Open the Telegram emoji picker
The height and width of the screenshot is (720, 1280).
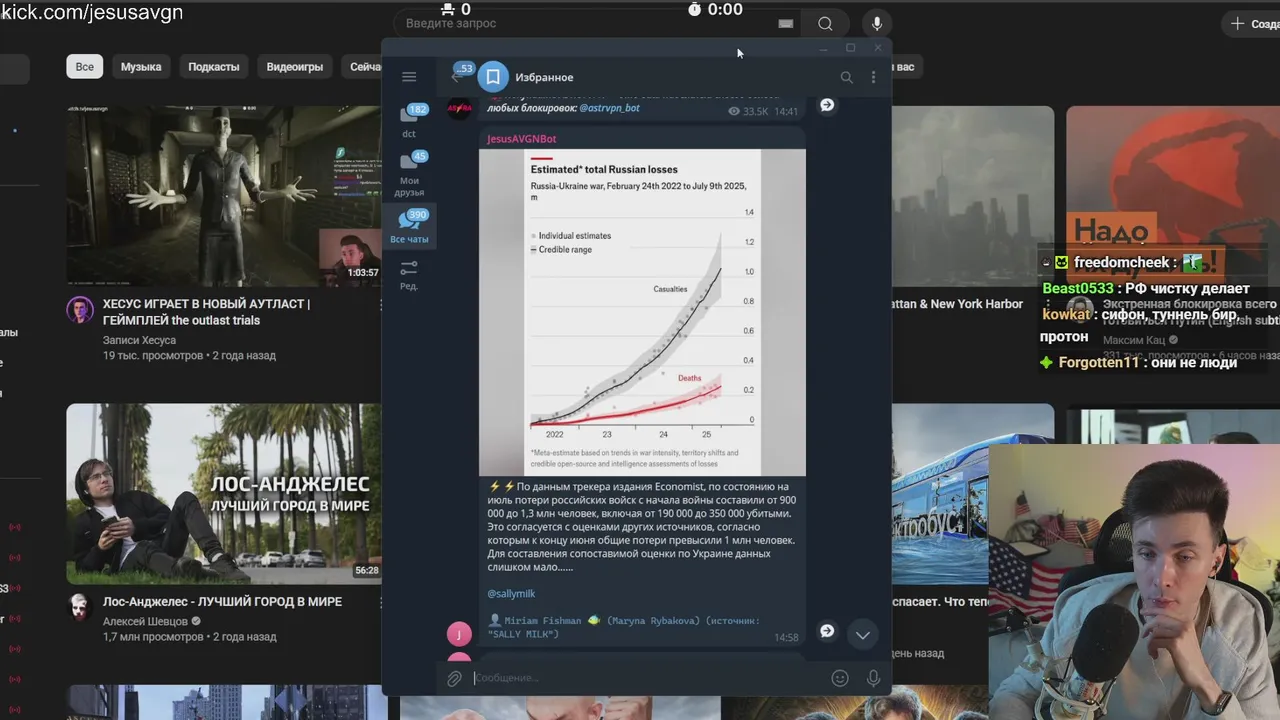tap(840, 678)
